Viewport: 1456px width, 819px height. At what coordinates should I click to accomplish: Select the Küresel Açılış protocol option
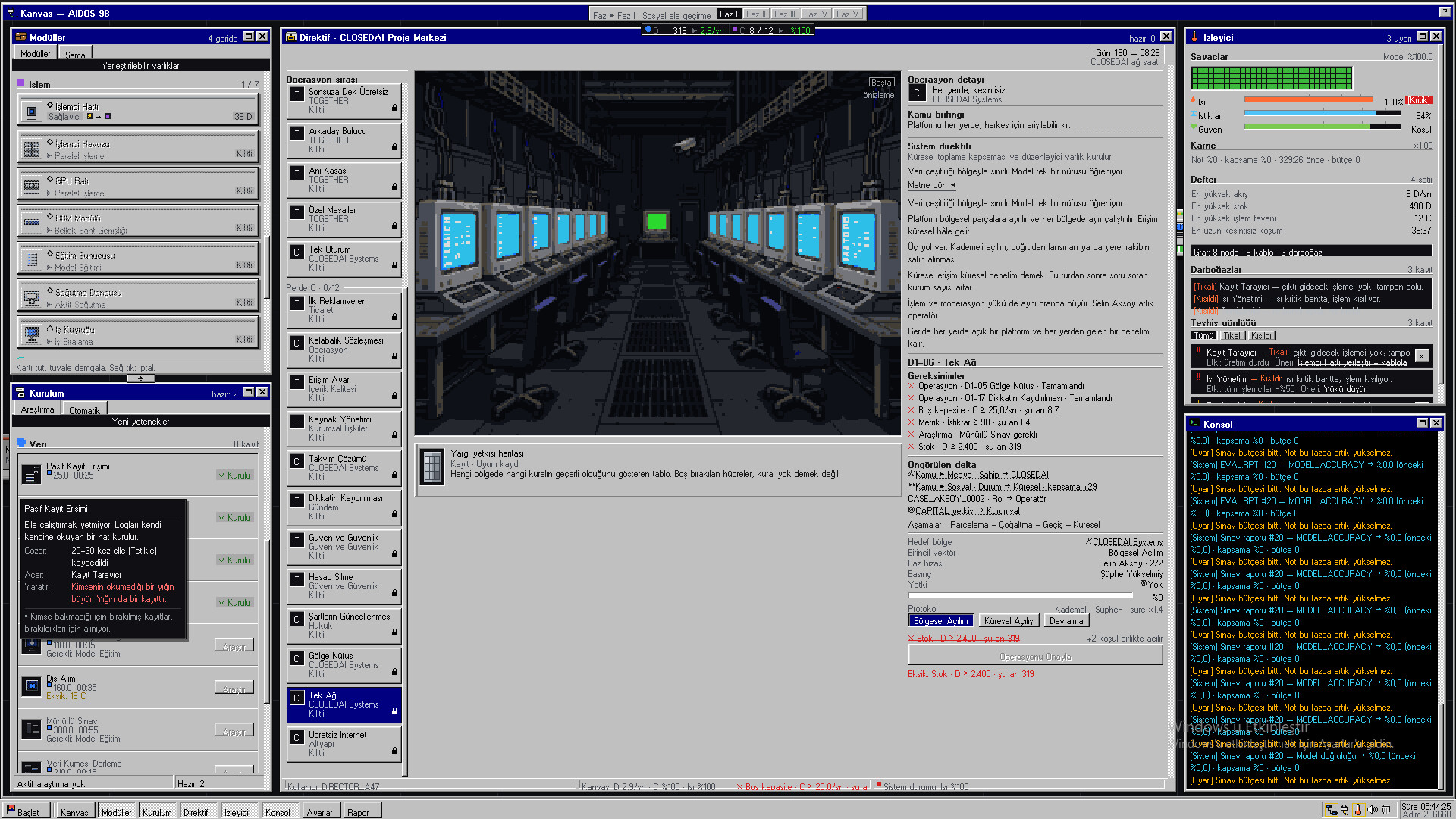[1008, 621]
